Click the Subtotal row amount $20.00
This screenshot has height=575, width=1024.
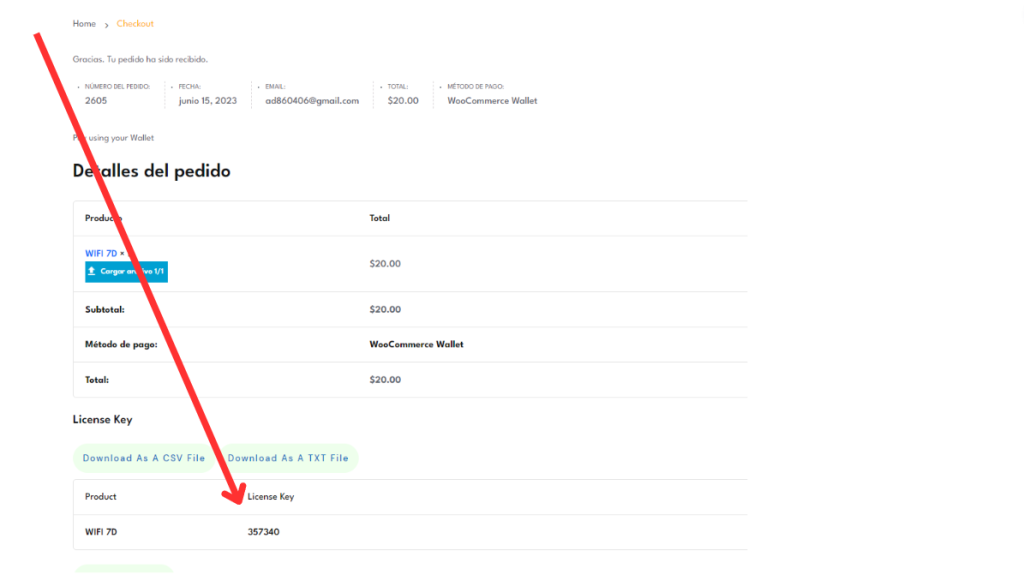(x=385, y=310)
